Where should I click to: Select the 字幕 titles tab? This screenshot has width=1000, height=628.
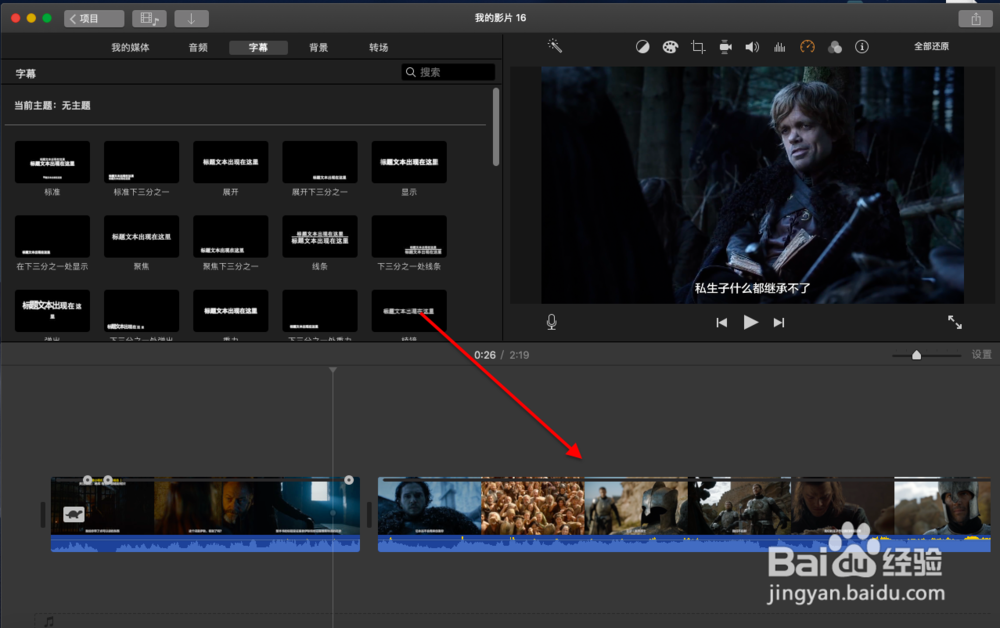[258, 47]
